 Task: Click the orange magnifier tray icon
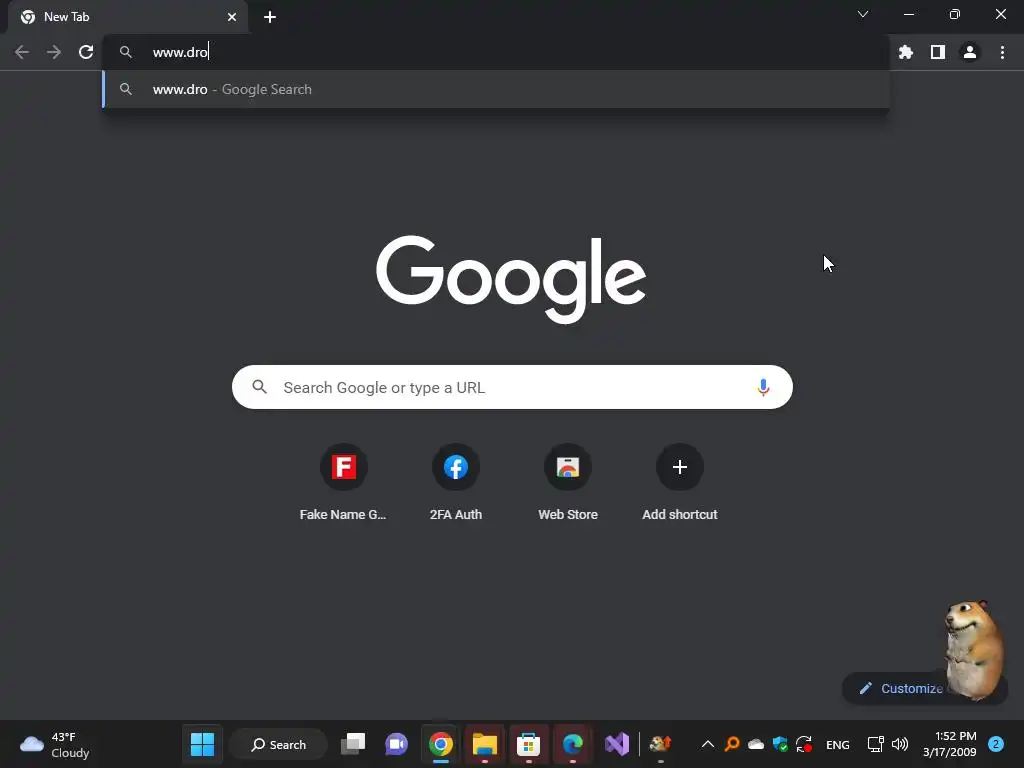(732, 744)
